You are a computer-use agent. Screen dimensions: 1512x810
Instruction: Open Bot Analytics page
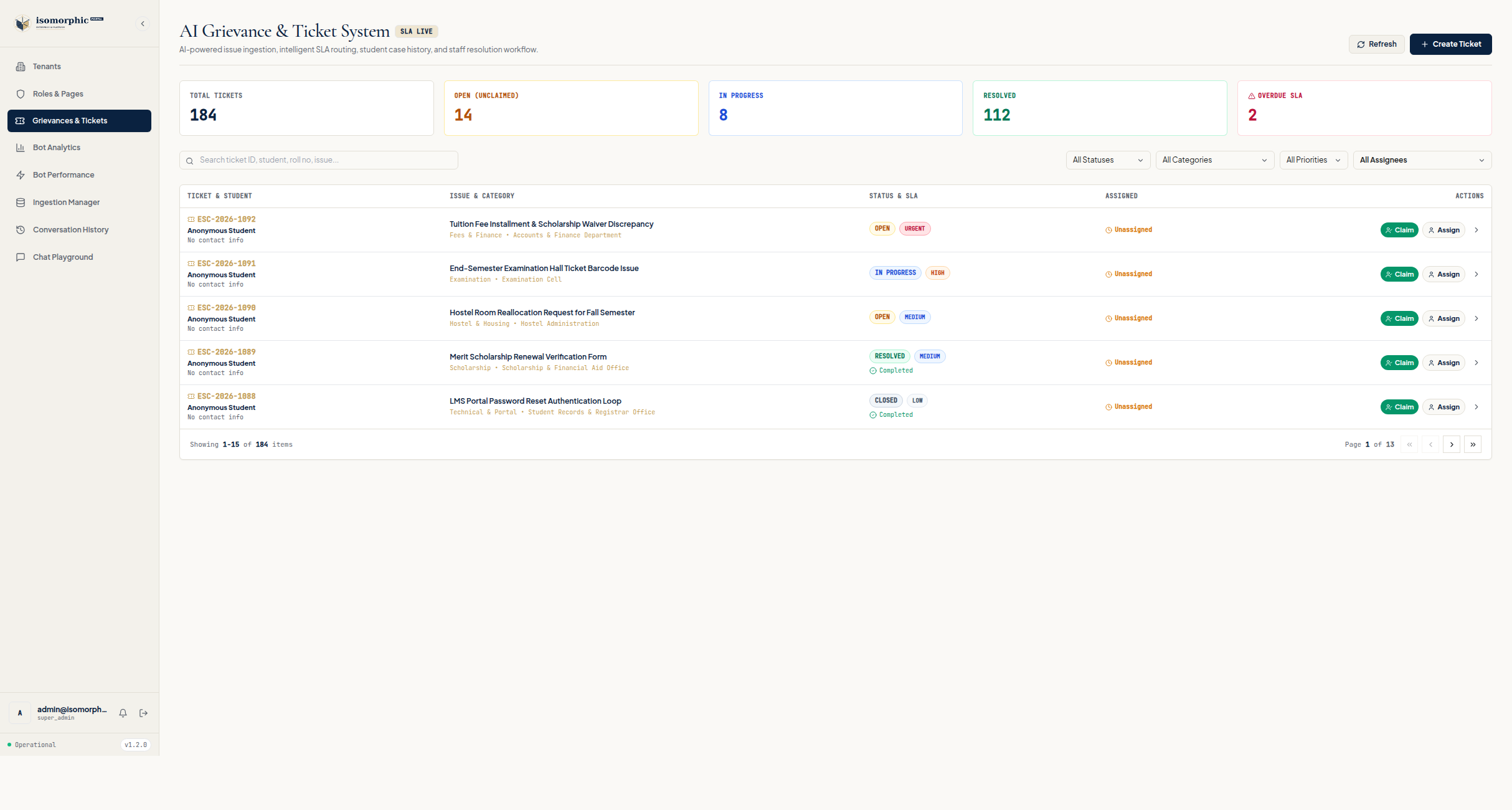79,148
